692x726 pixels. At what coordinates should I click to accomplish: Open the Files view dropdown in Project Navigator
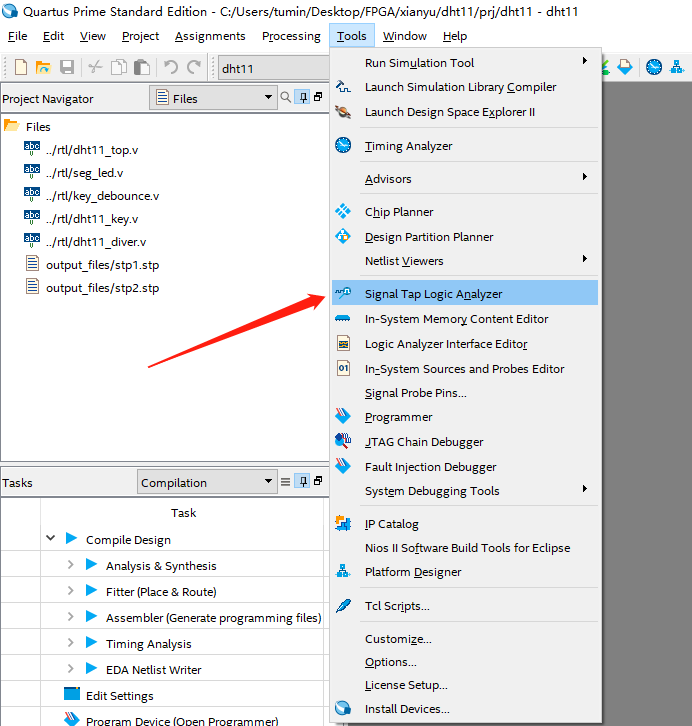213,97
